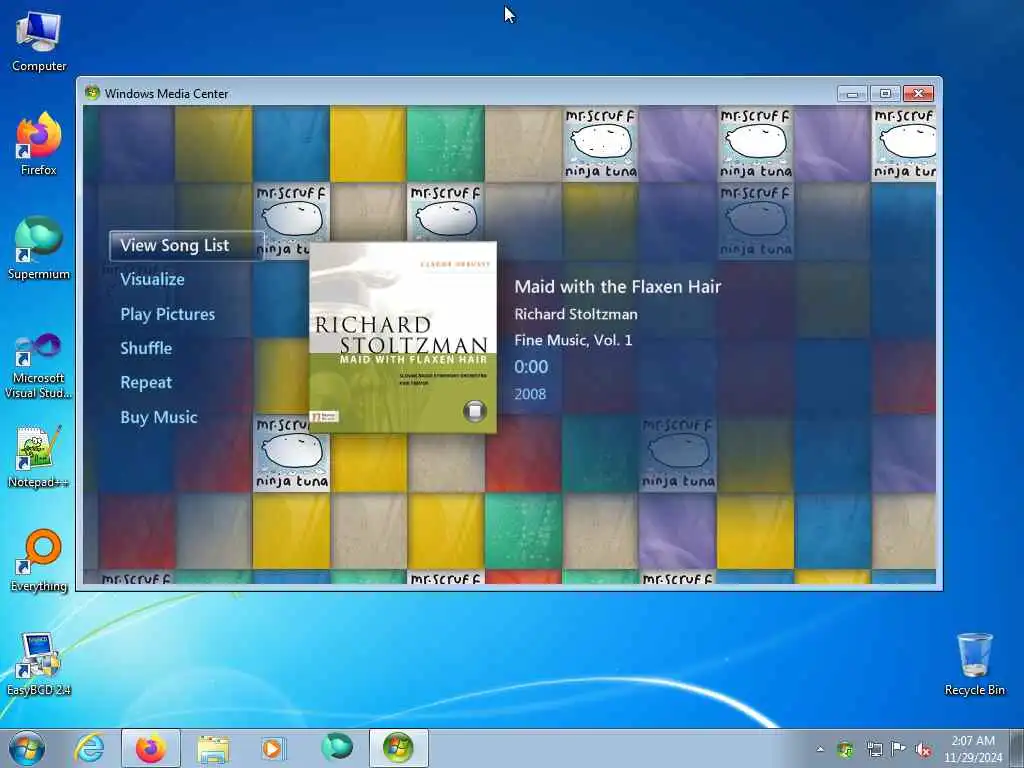
Task: Select Play Pictures
Action: click(168, 314)
